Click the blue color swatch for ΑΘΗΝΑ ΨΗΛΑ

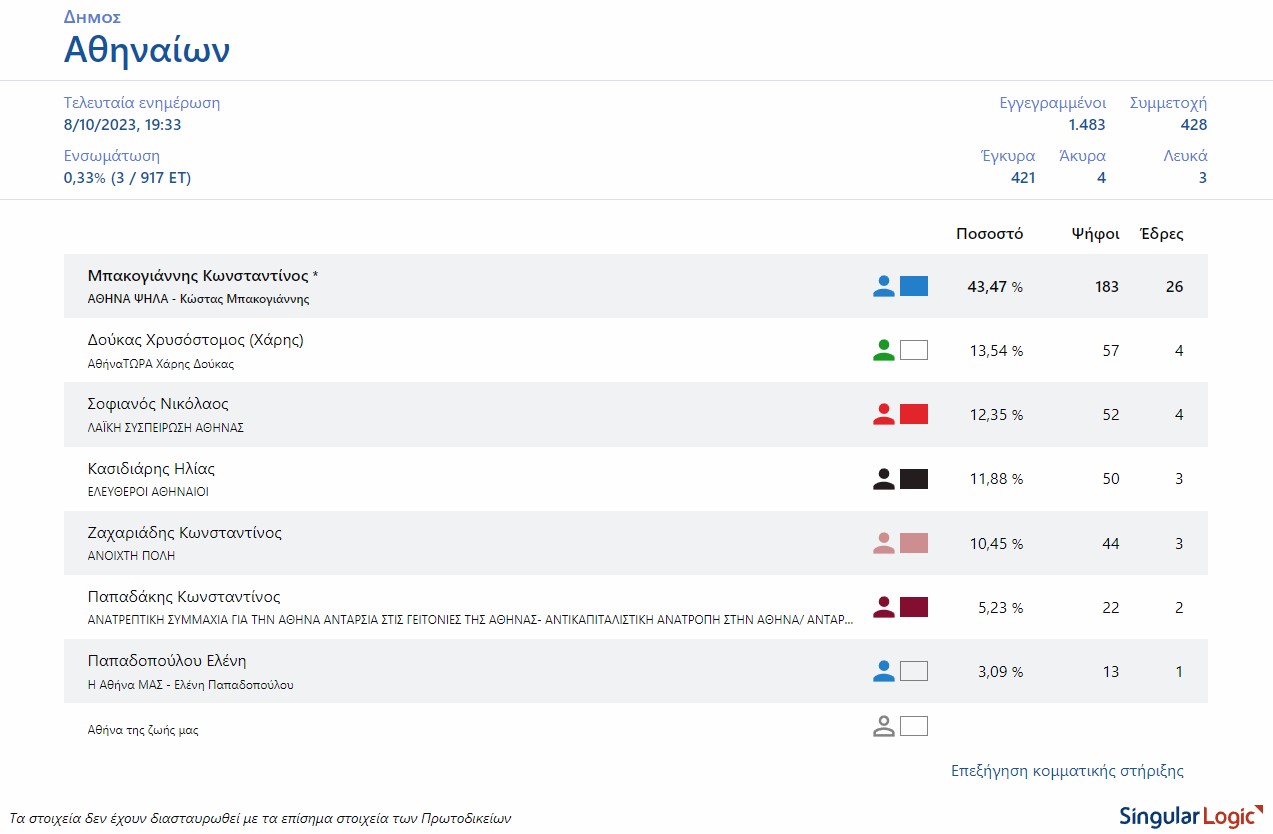coord(914,287)
